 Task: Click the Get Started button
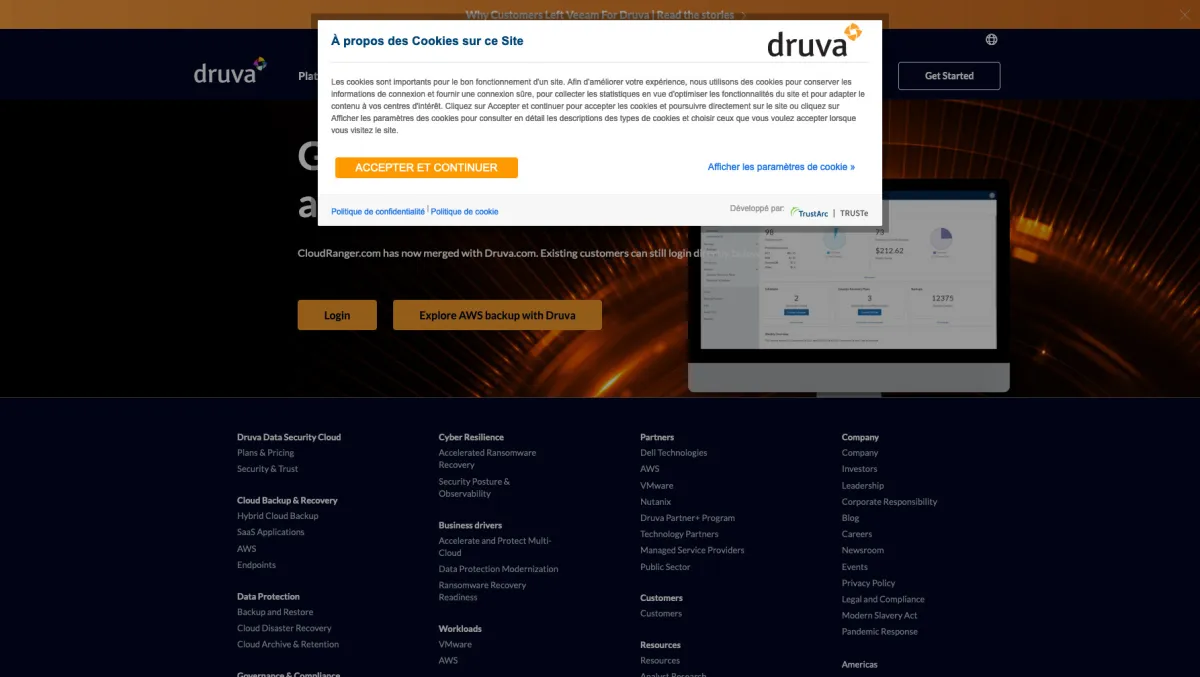(949, 76)
